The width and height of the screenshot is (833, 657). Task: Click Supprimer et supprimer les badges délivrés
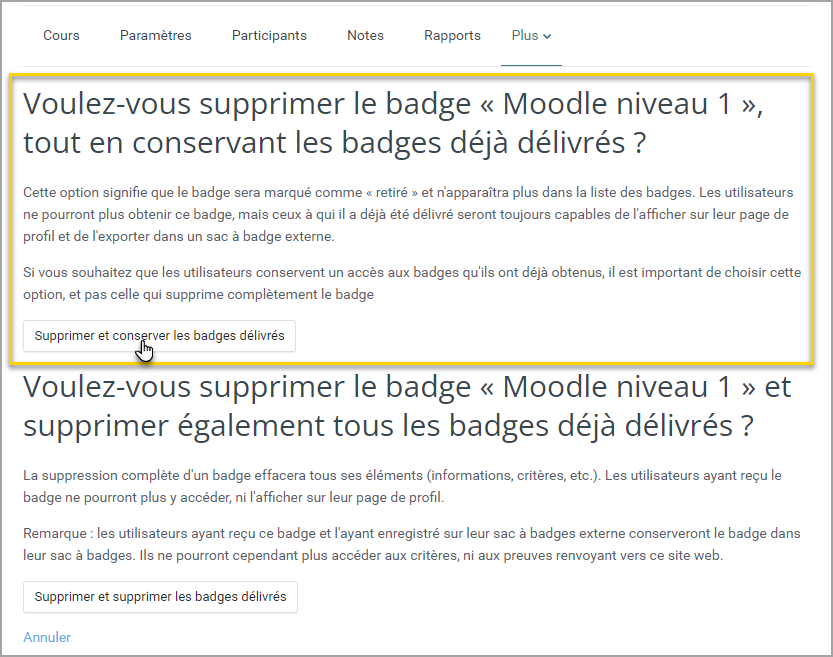tap(160, 597)
